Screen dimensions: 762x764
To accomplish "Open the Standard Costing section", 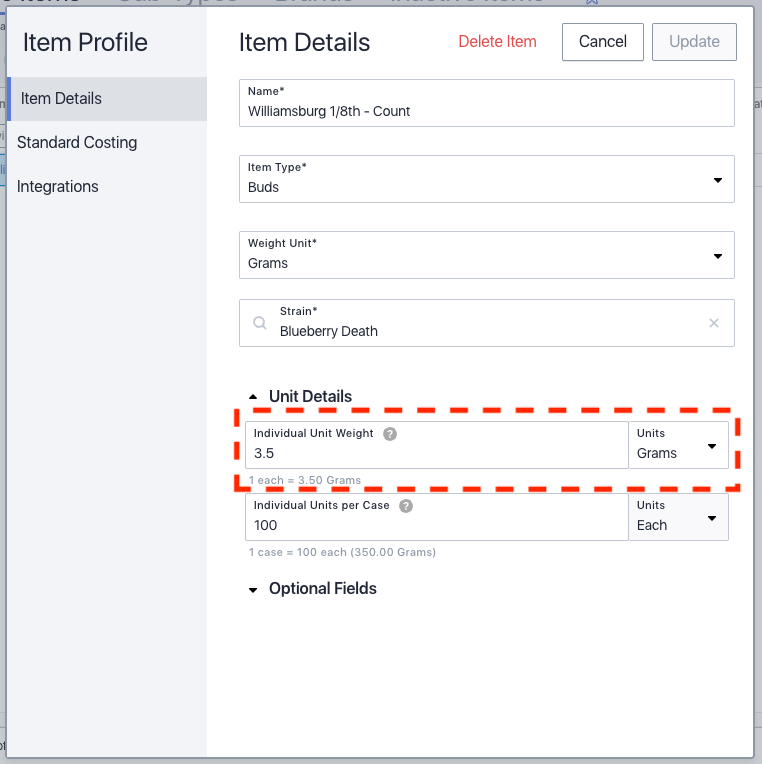I will pos(77,143).
